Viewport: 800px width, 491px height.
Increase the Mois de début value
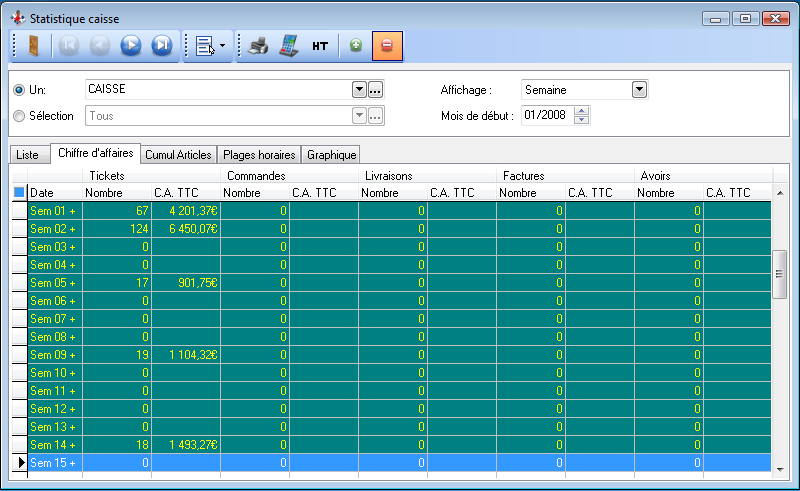point(582,111)
